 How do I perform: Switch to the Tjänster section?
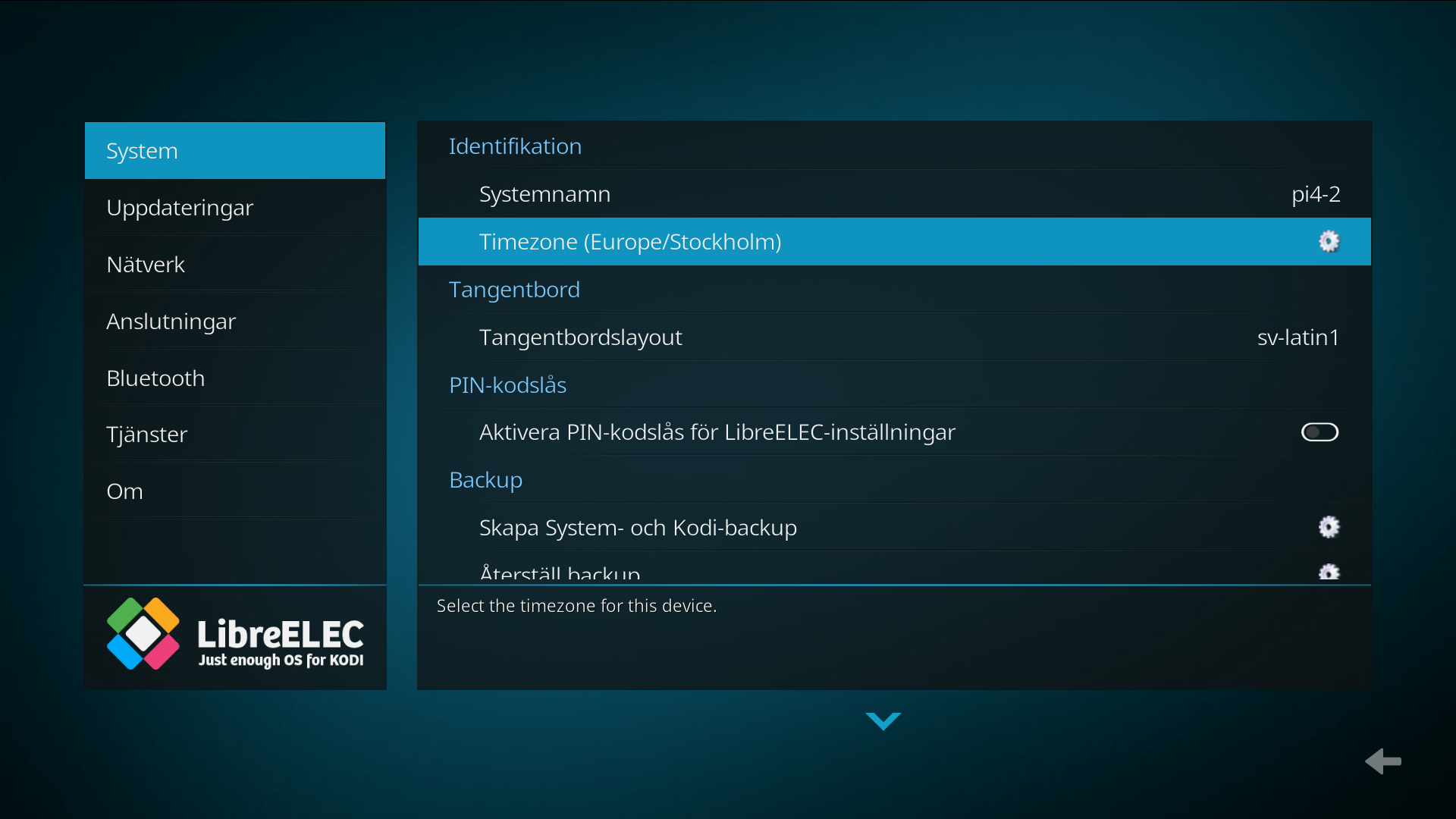tap(235, 435)
